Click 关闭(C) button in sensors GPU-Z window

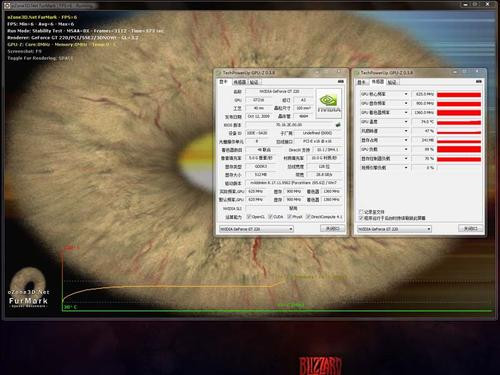point(470,228)
